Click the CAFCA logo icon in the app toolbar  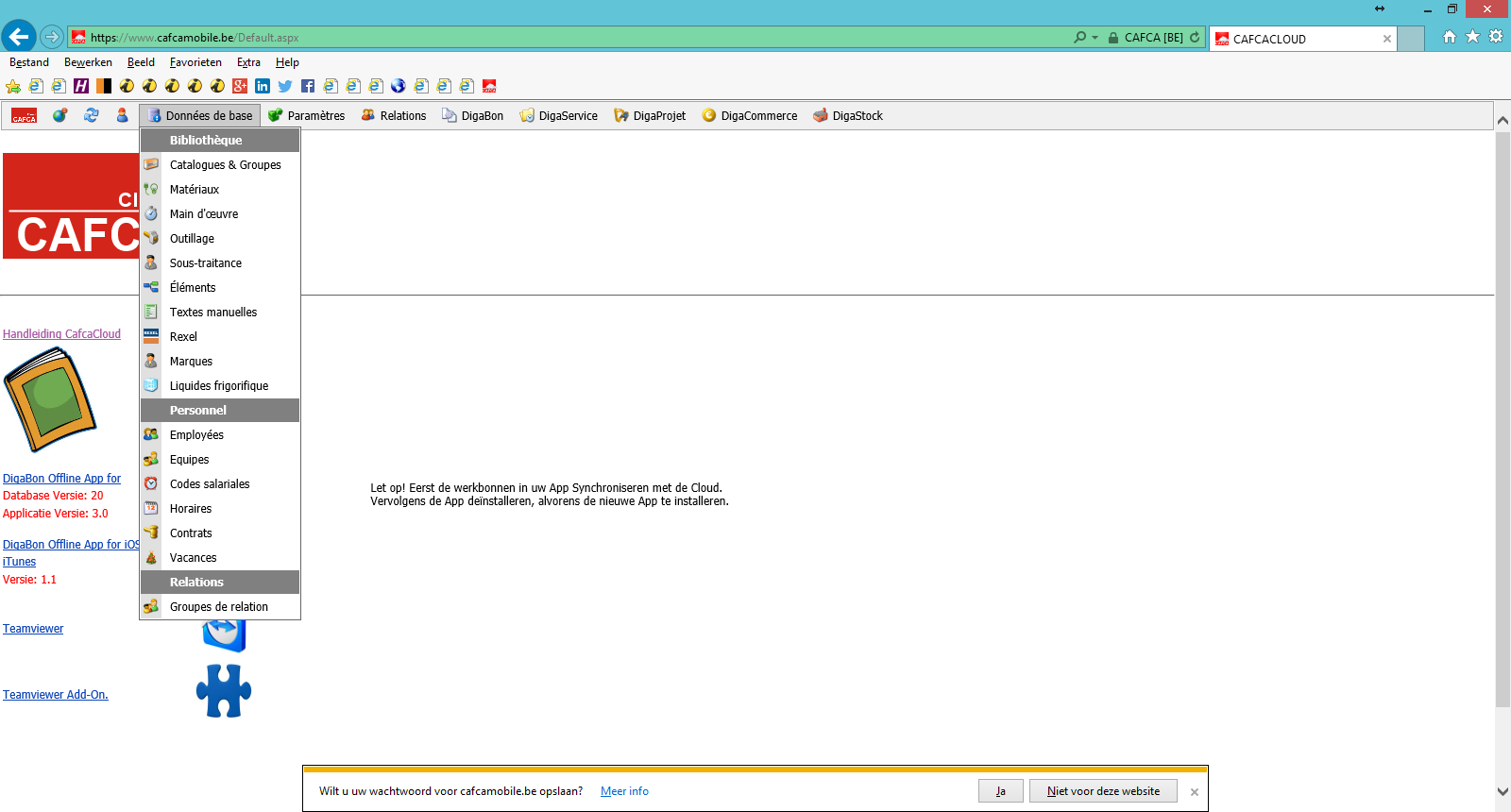[x=25, y=116]
